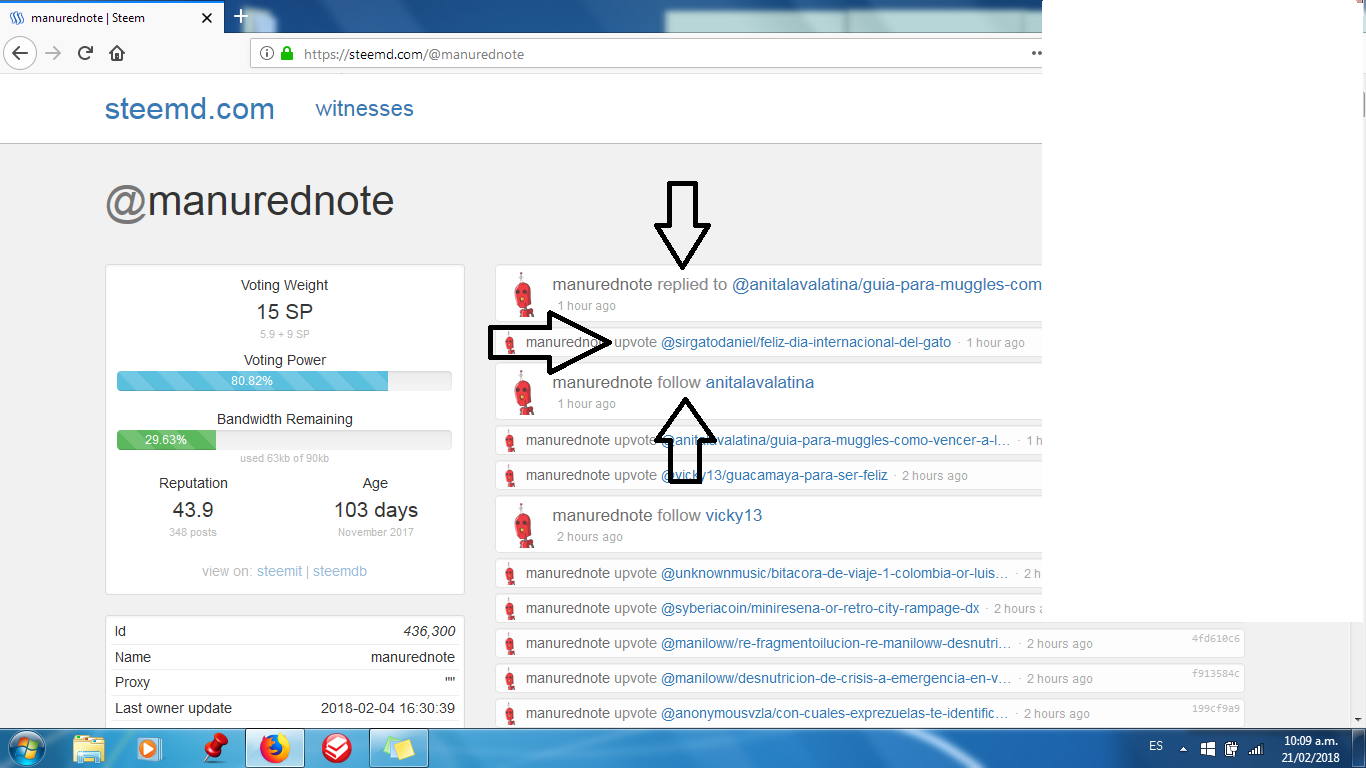Click the Voting Power progress bar
The height and width of the screenshot is (768, 1366).
pyautogui.click(x=284, y=381)
